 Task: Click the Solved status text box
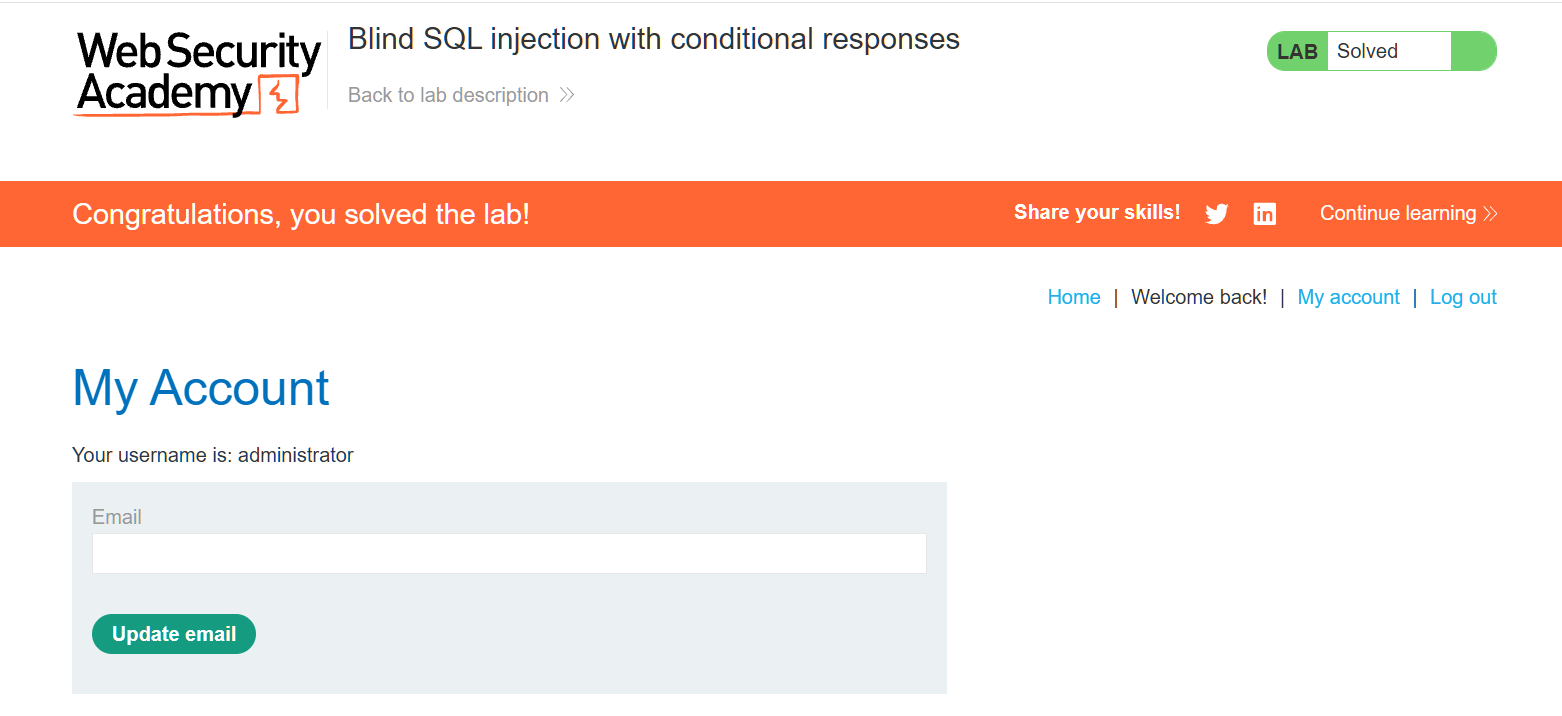[x=1387, y=52]
